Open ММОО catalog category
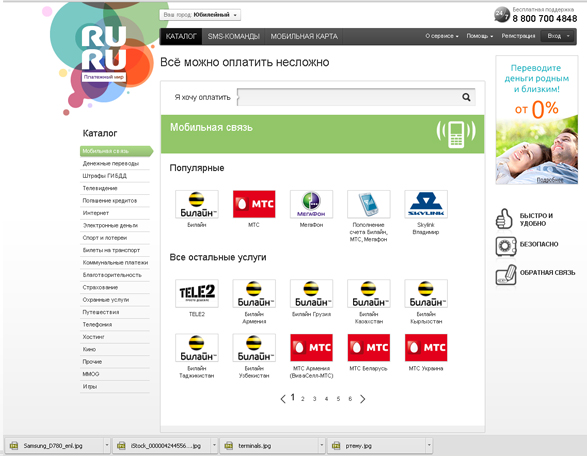 tap(91, 374)
